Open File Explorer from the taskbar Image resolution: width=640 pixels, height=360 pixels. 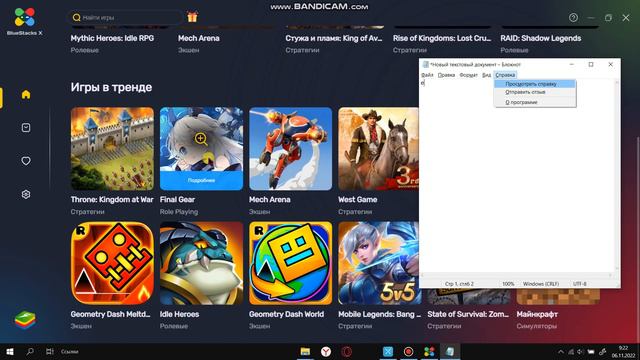tap(305, 352)
